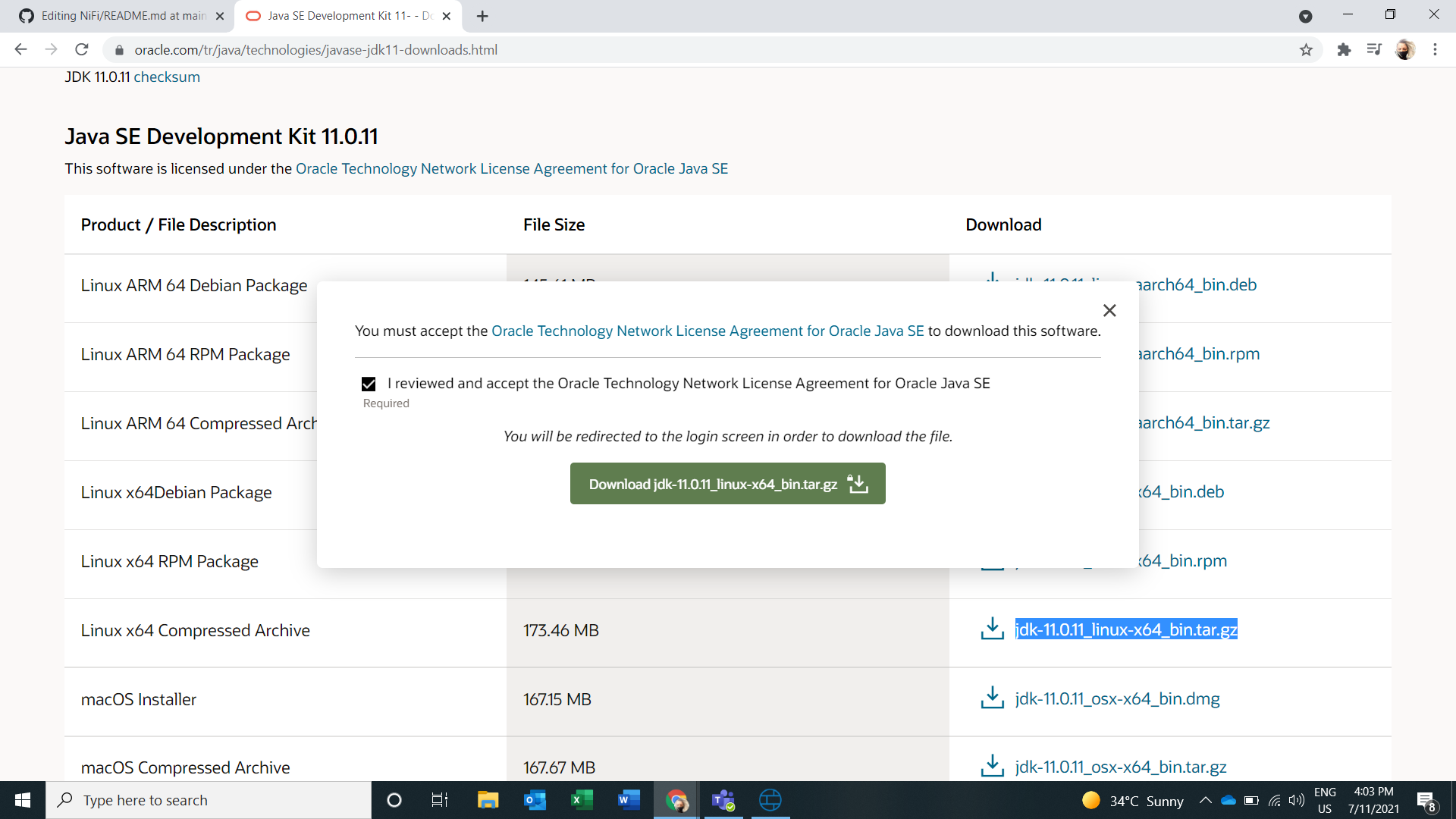Viewport: 1456px width, 819px height.
Task: Open File Explorer from taskbar
Action: (488, 800)
